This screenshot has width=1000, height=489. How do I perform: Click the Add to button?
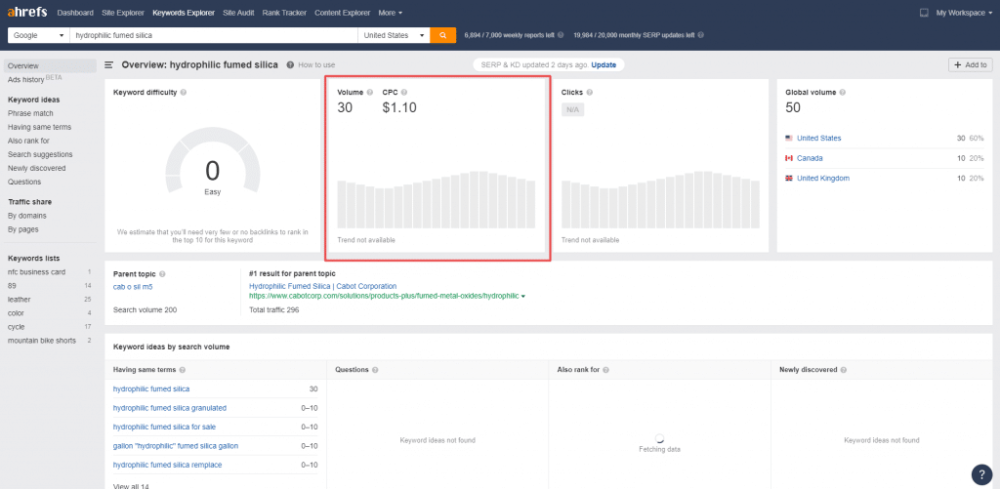pyautogui.click(x=970, y=65)
